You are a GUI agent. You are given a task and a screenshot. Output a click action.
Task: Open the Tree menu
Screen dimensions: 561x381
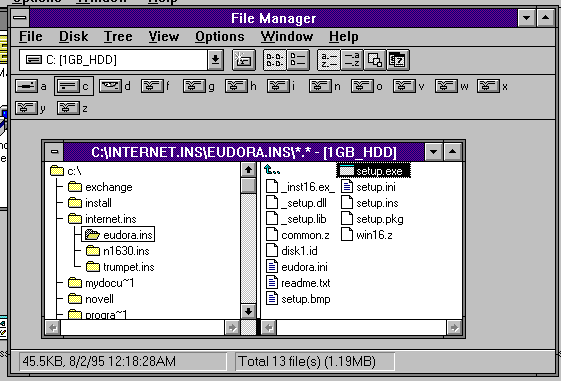click(x=118, y=36)
